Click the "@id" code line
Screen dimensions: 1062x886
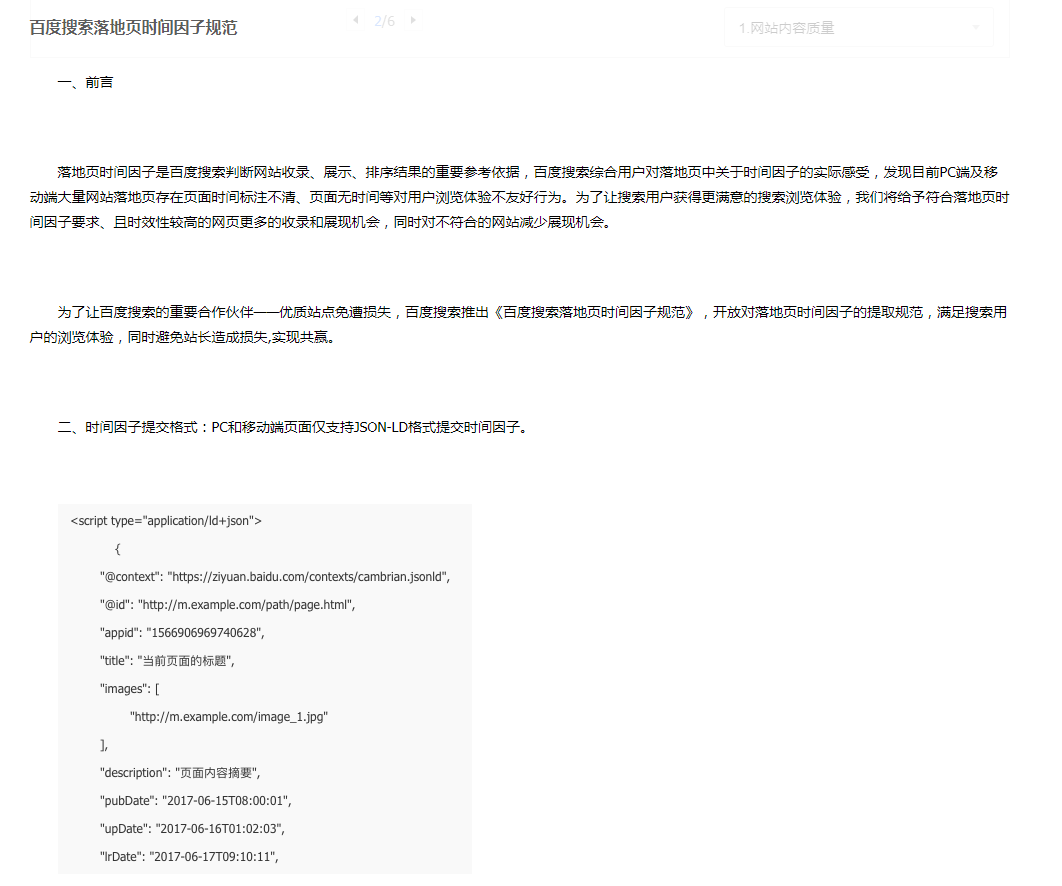click(228, 605)
